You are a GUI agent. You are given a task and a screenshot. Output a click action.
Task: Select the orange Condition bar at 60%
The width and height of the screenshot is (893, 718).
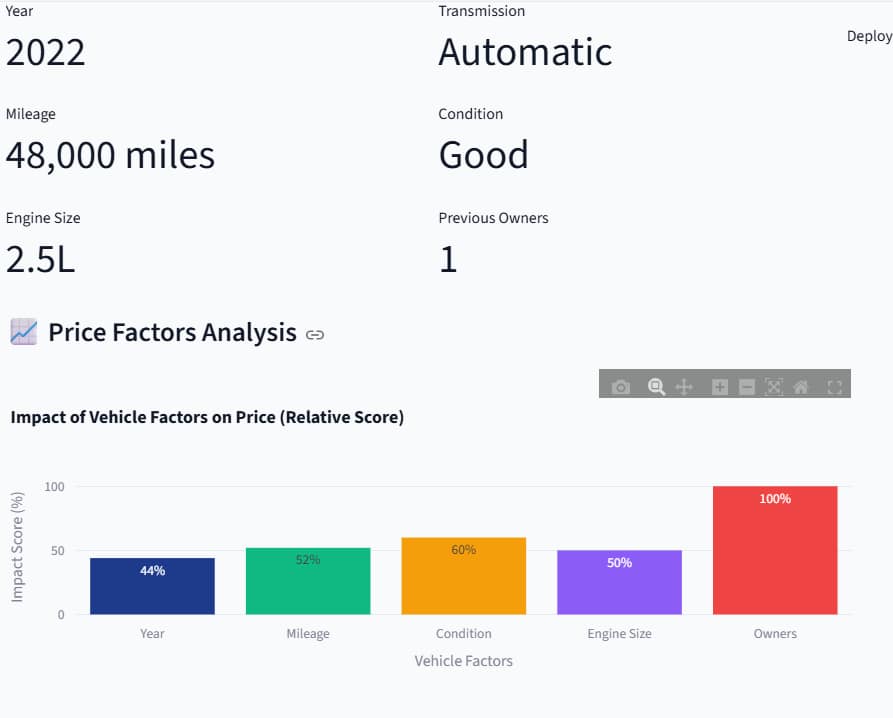(x=463, y=578)
